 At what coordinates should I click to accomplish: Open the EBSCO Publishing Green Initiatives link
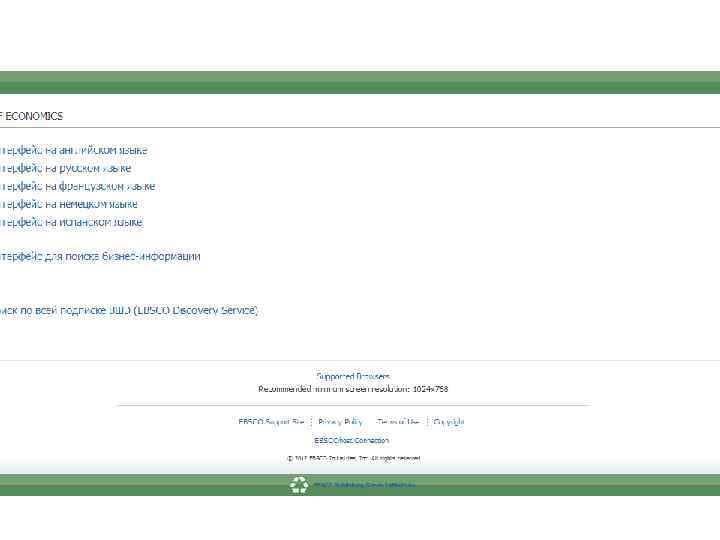click(x=365, y=485)
